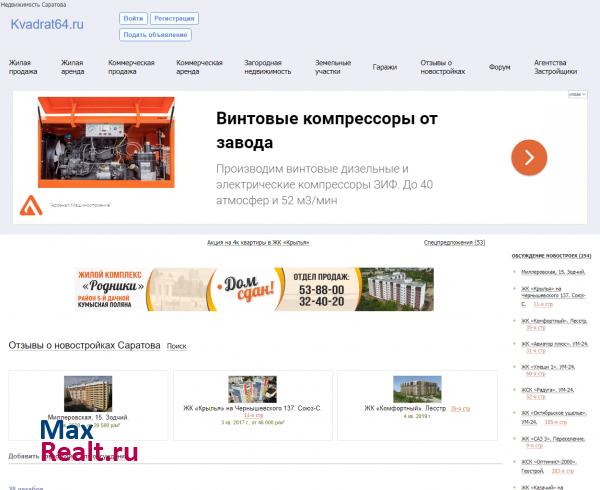Open the Загородная недвижимость menu item
The image size is (600, 490).
(x=268, y=67)
